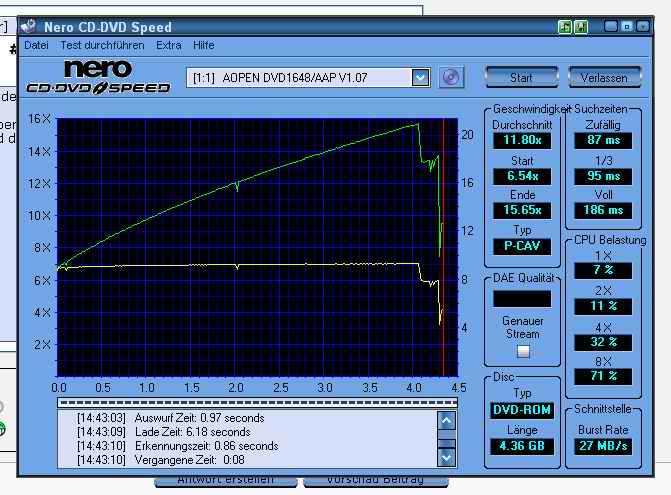Click Antwort erstellen button in background window
This screenshot has width=671, height=495.
tap(225, 481)
